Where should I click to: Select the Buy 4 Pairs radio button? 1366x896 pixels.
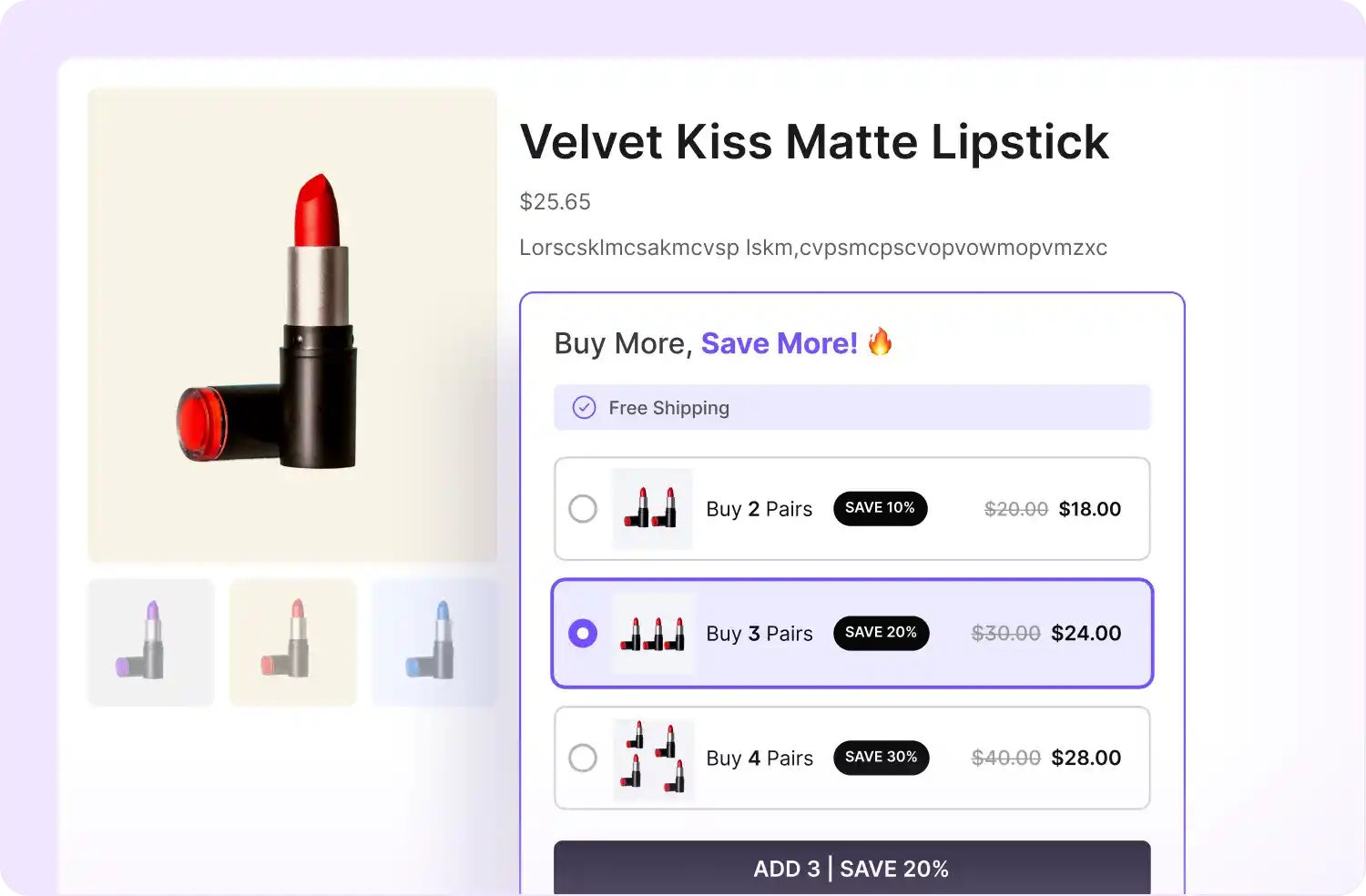[x=583, y=758]
